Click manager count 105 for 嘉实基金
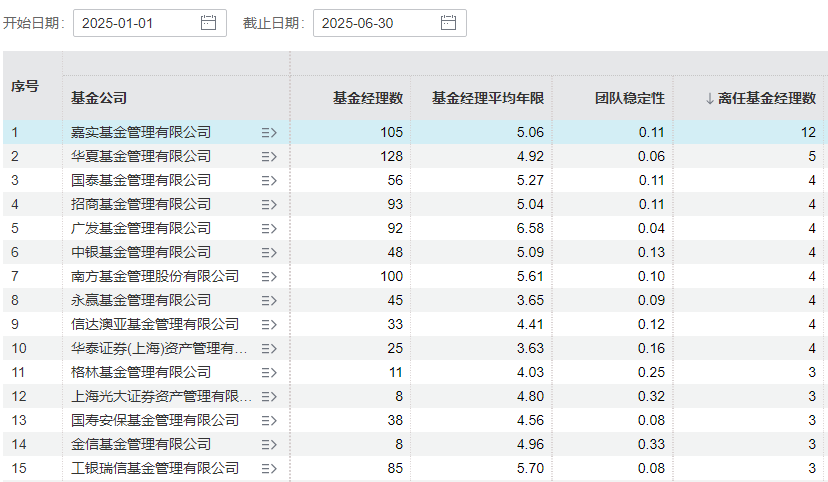 tap(391, 132)
